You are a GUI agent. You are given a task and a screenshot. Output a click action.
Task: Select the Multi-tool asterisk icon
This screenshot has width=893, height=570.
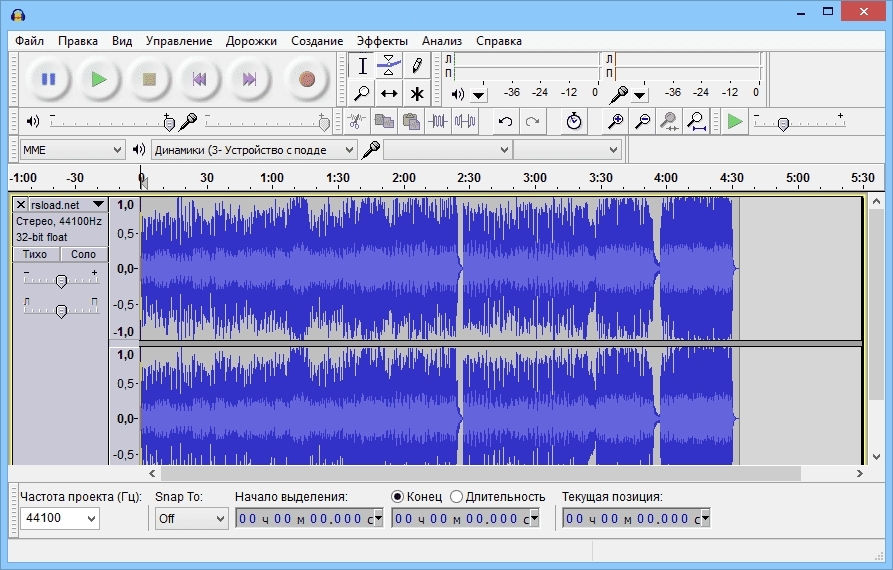(416, 93)
